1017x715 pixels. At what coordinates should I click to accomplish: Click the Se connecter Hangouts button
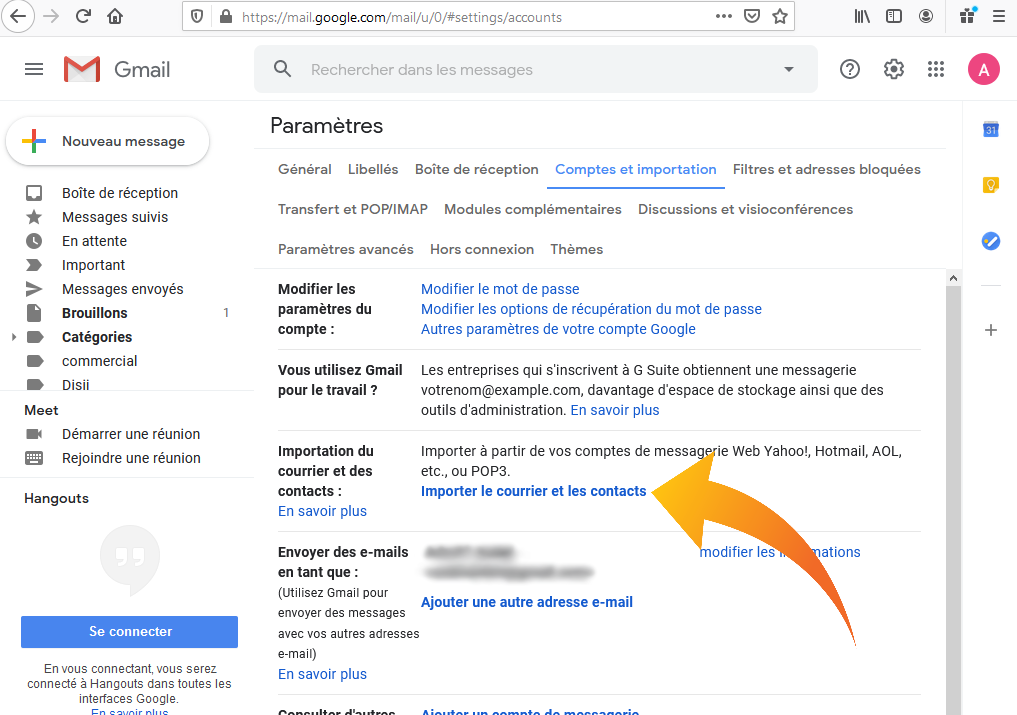click(x=129, y=632)
